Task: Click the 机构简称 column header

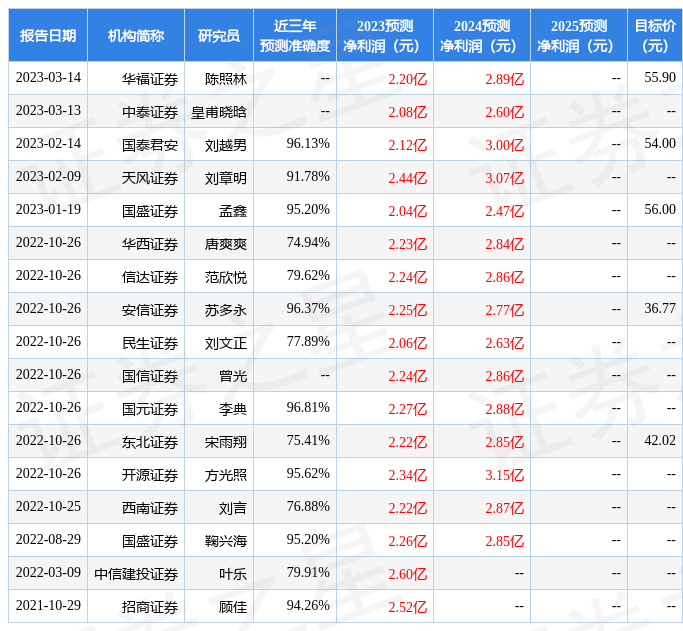Action: (136, 35)
